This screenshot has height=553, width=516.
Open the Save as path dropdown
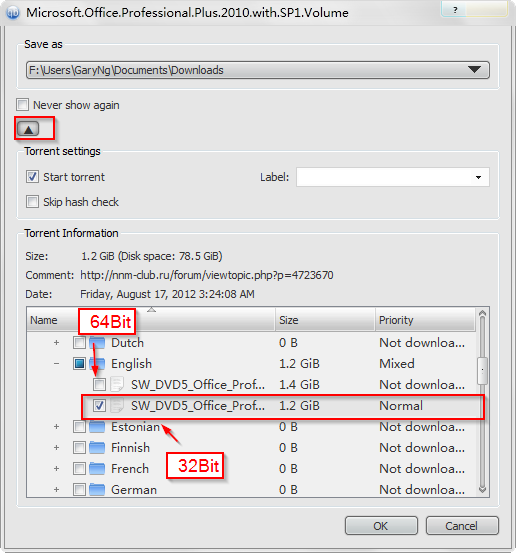click(474, 69)
